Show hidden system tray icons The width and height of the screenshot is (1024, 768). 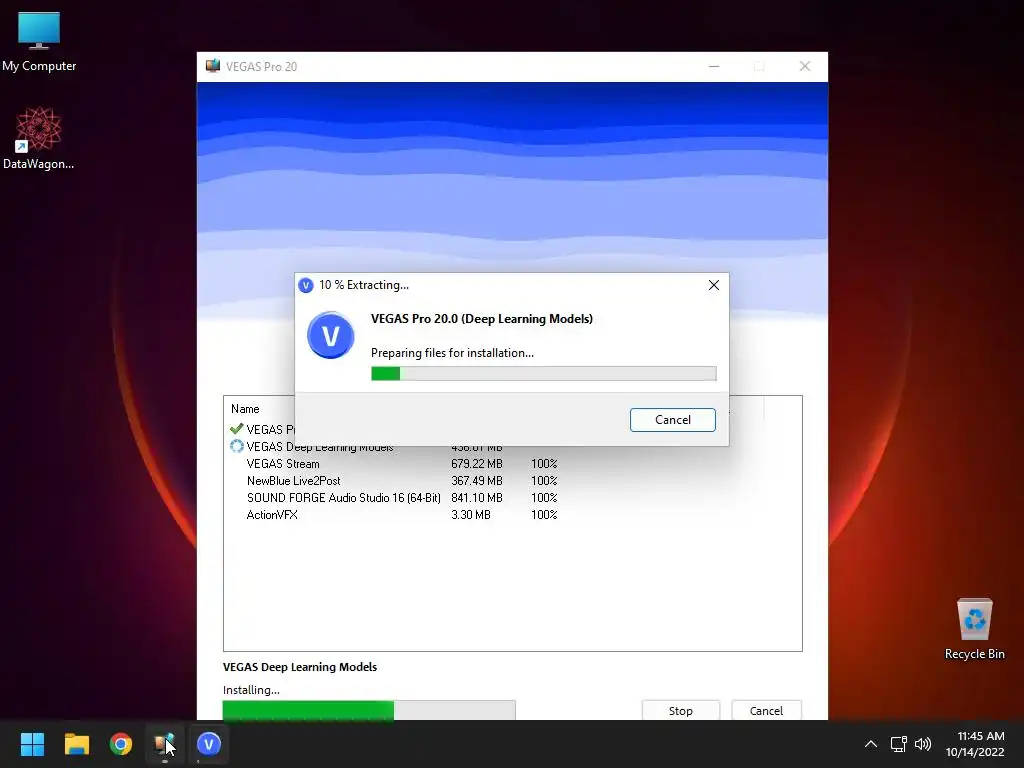pyautogui.click(x=871, y=744)
